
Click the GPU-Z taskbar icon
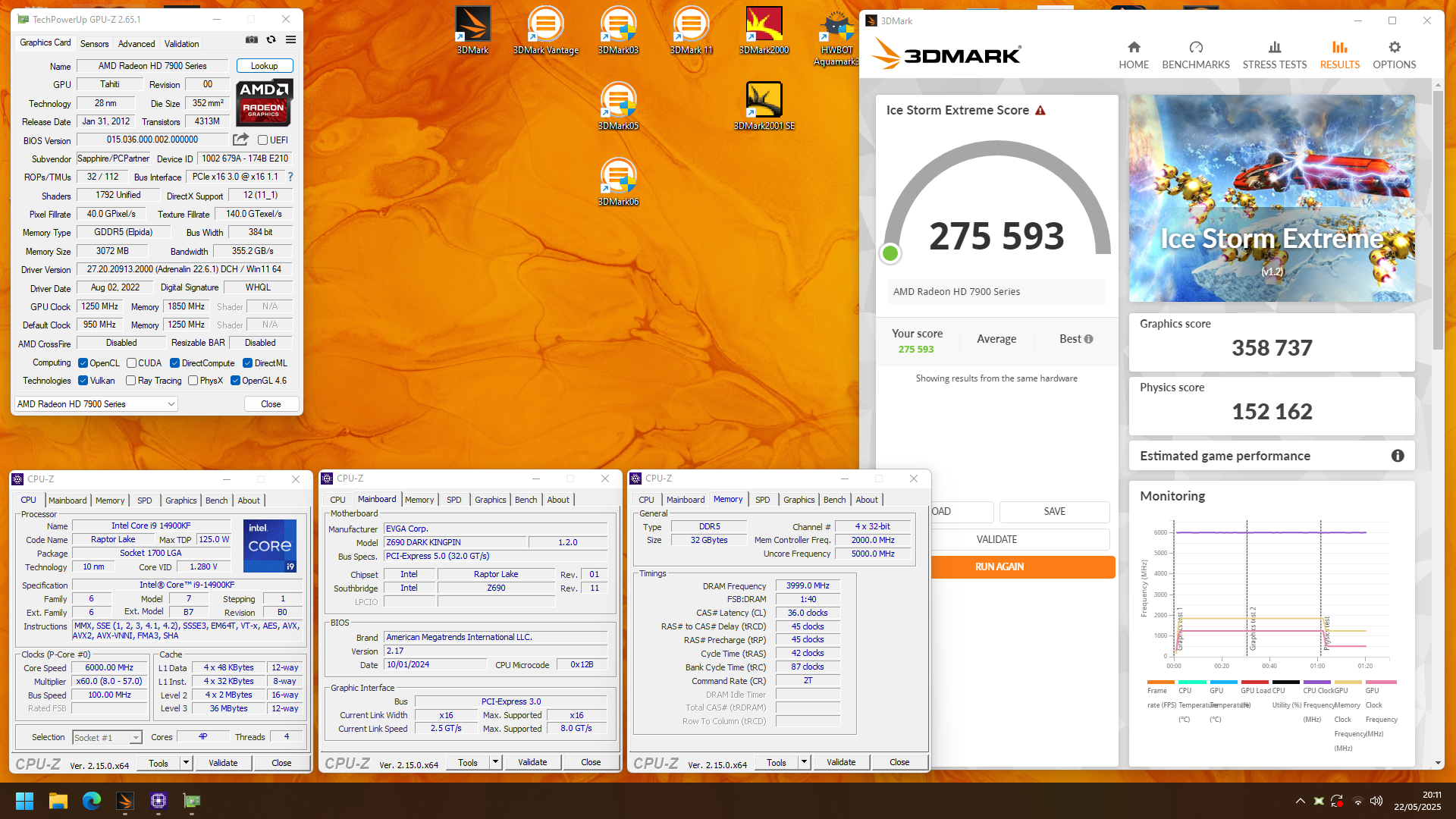pos(192,801)
